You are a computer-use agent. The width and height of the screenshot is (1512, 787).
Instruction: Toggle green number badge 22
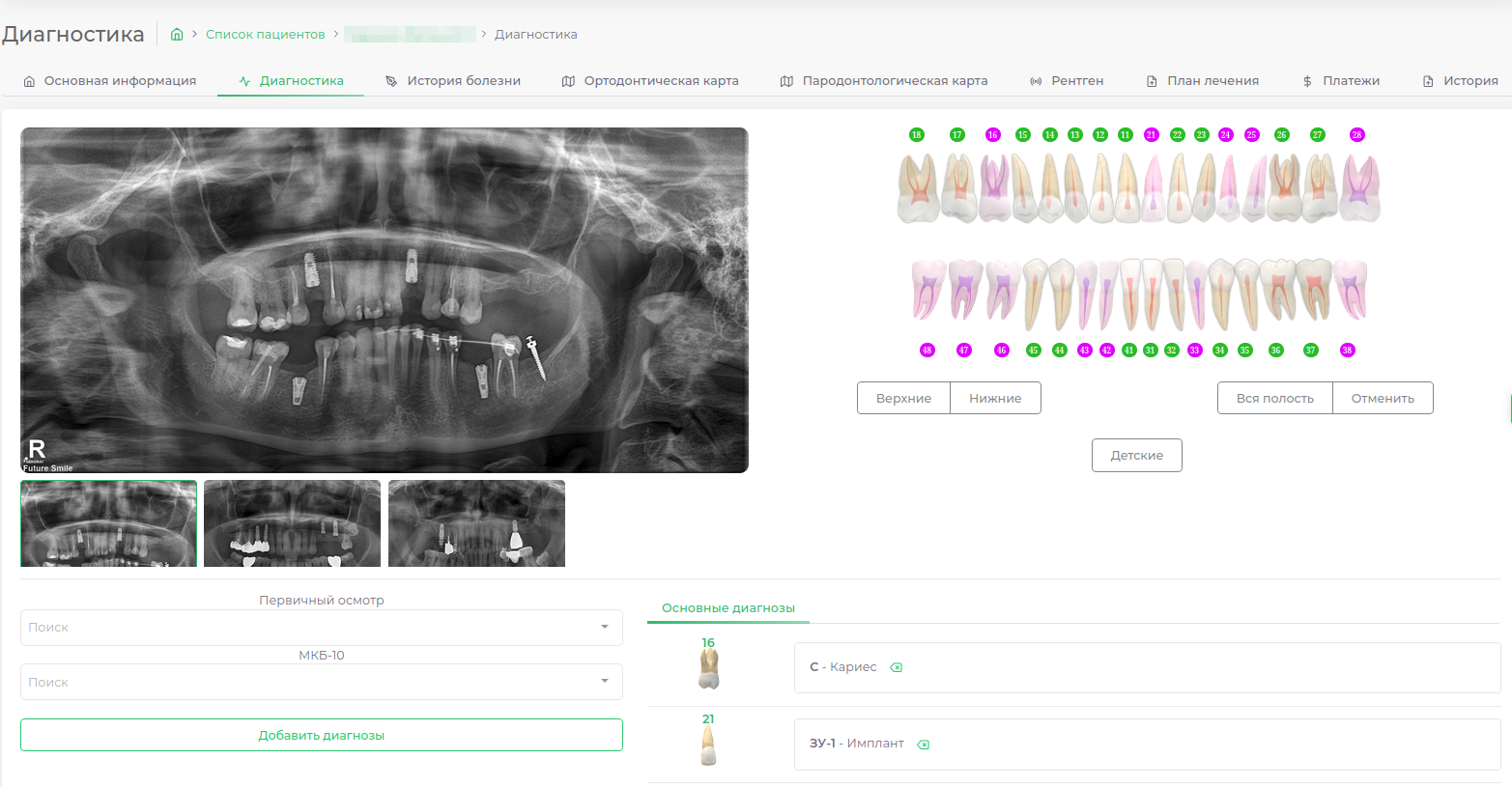tap(1178, 135)
